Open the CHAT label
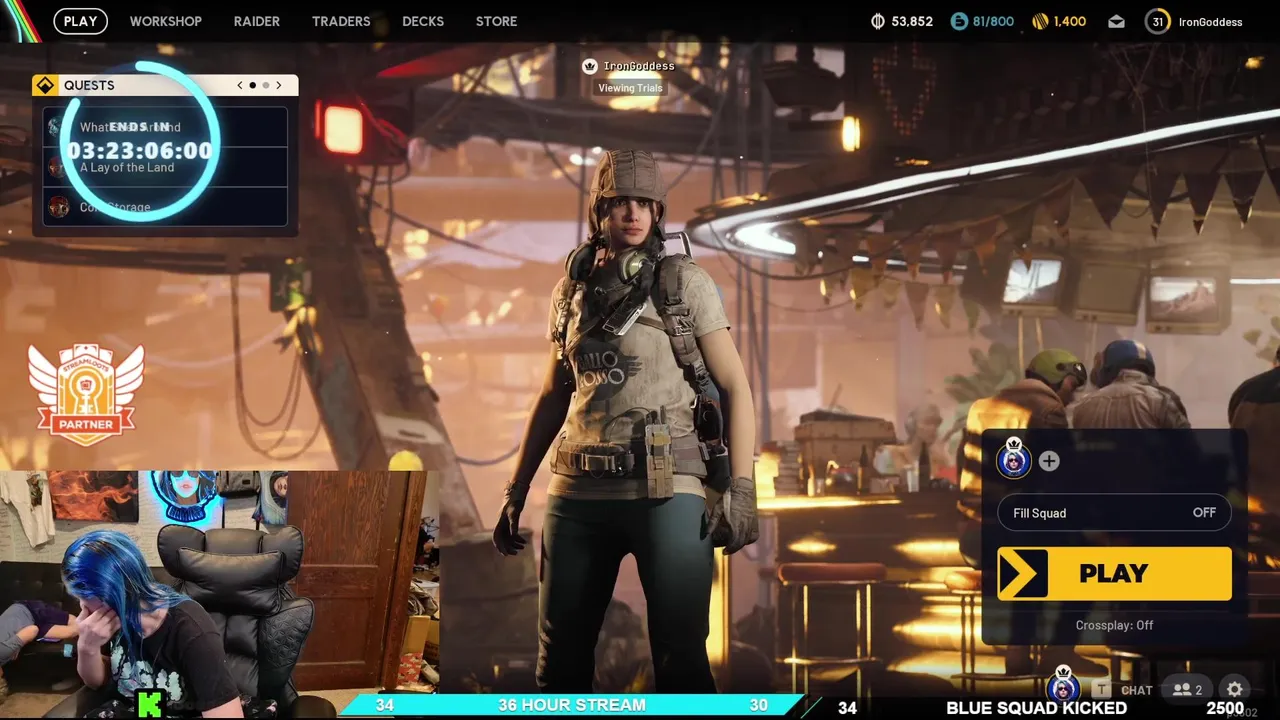The width and height of the screenshot is (1280, 720). [x=1137, y=690]
